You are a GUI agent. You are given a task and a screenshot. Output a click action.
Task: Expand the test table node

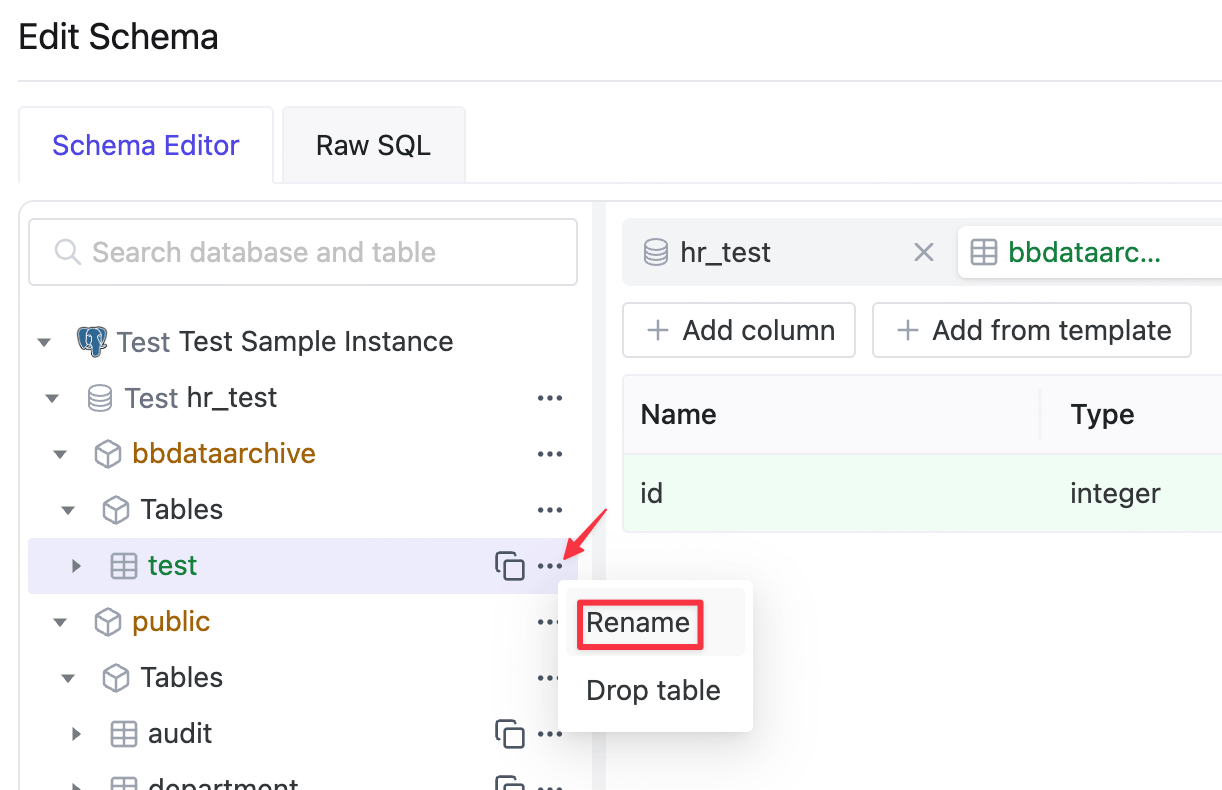(76, 566)
